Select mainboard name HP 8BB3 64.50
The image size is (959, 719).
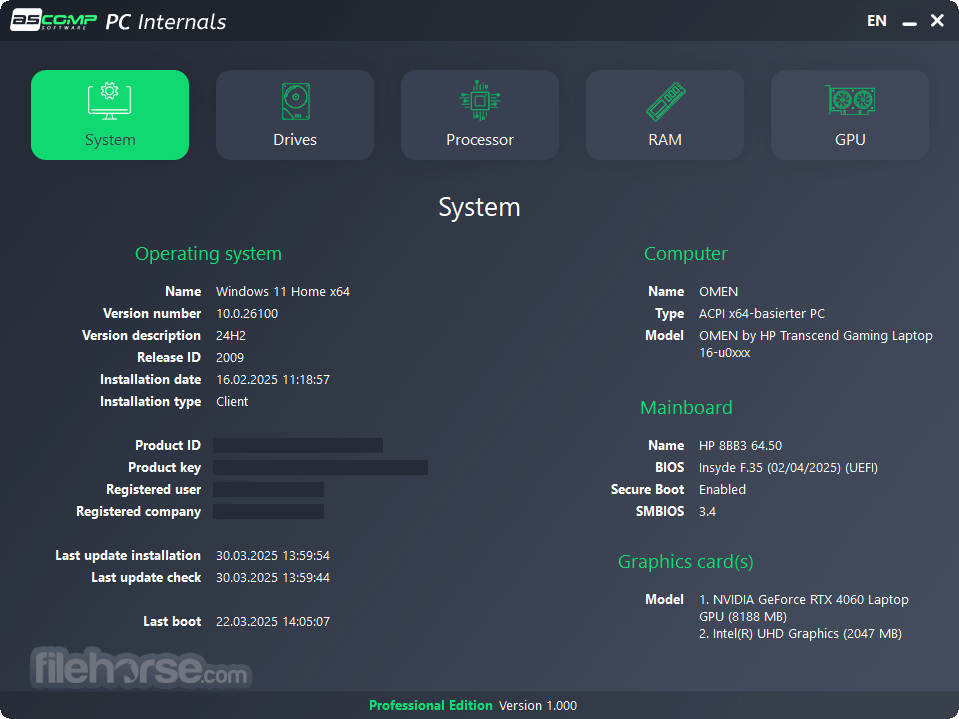pos(741,446)
